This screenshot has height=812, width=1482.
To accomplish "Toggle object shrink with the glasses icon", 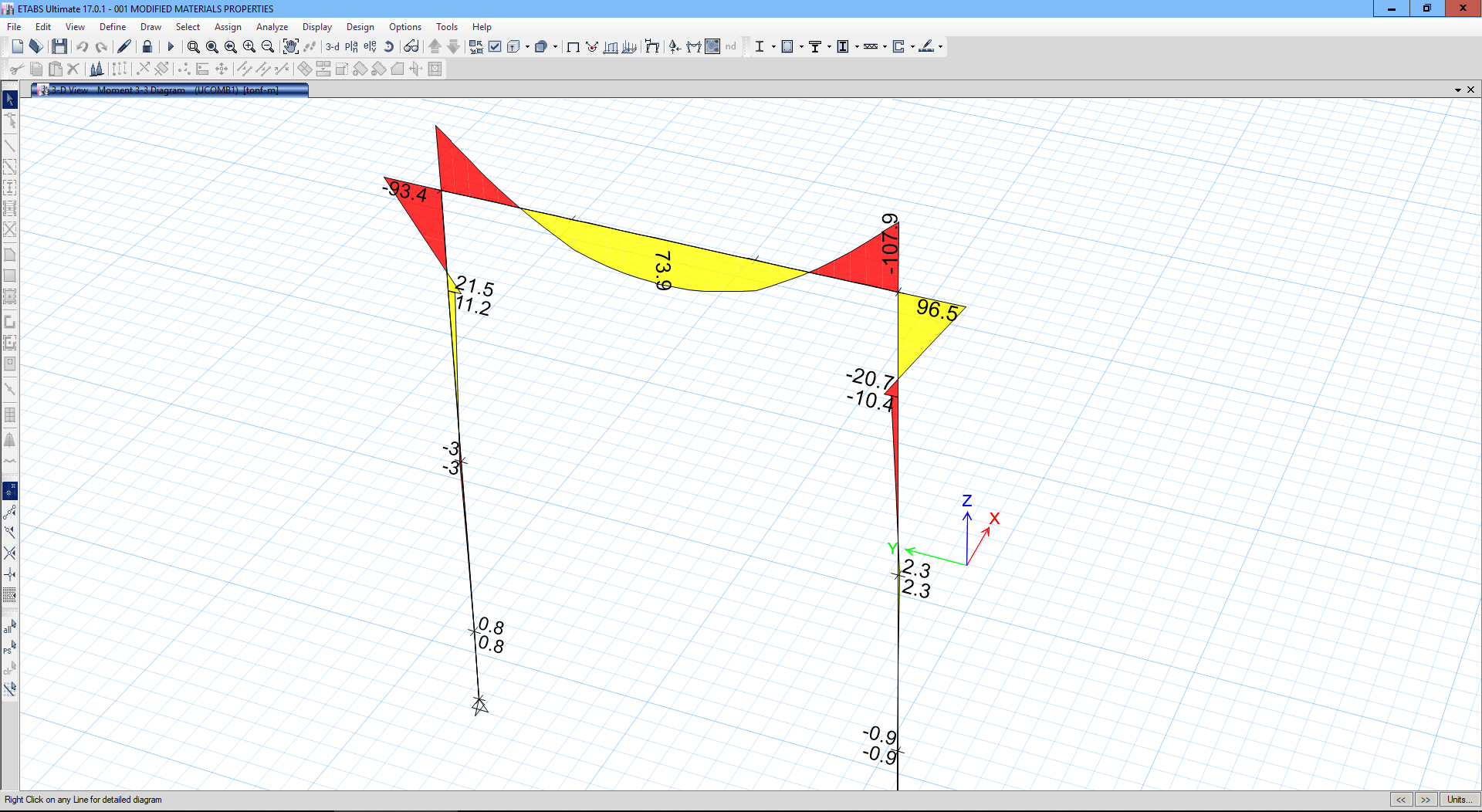I will coord(411,46).
